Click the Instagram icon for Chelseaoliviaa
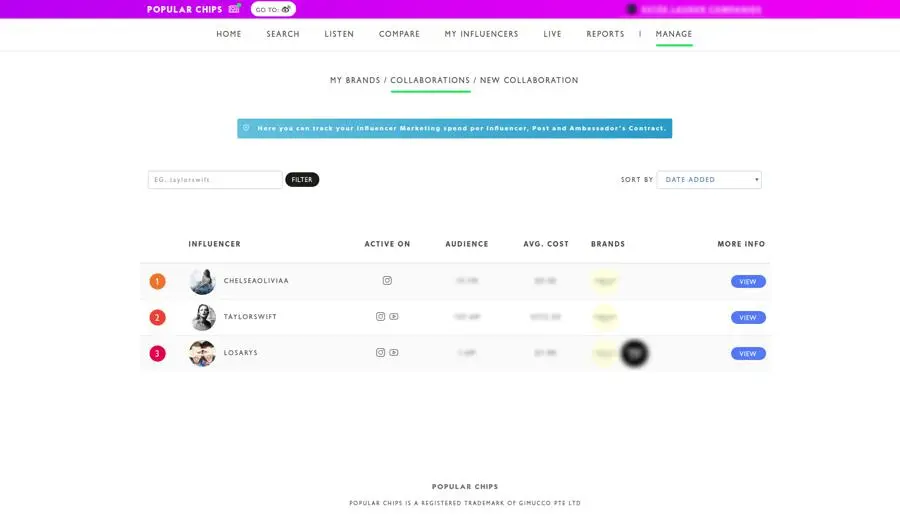The width and height of the screenshot is (900, 521). pyautogui.click(x=387, y=281)
